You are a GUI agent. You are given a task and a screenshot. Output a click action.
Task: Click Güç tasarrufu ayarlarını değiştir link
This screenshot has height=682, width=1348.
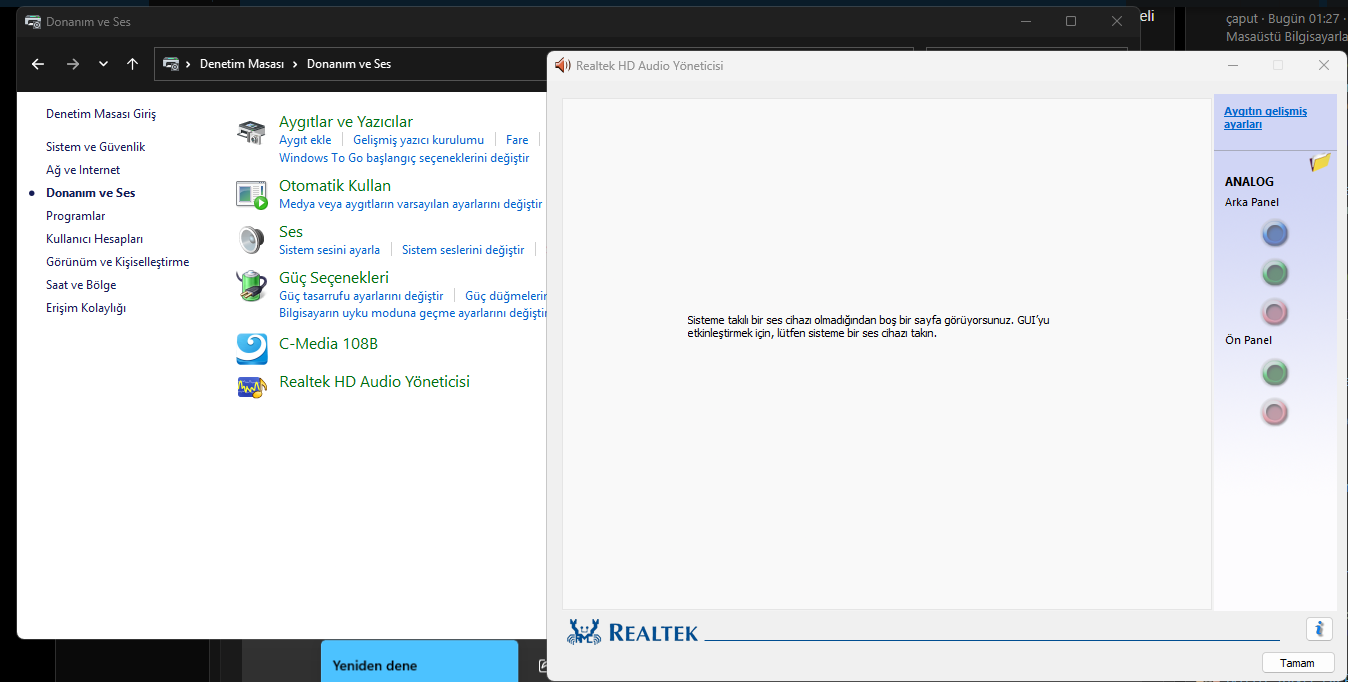[x=361, y=296]
